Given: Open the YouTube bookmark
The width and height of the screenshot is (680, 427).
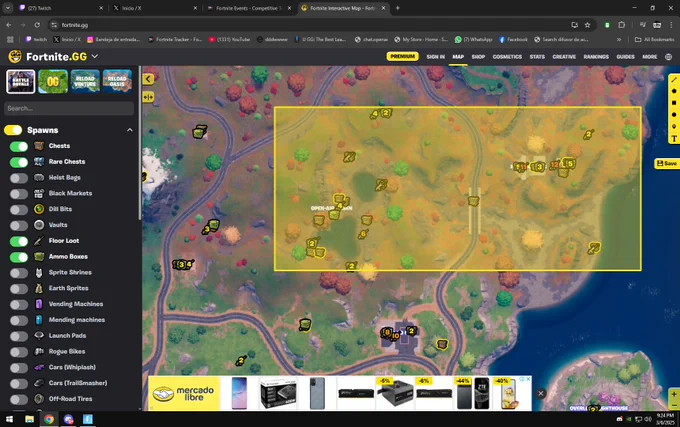Looking at the screenshot, I should coord(229,39).
